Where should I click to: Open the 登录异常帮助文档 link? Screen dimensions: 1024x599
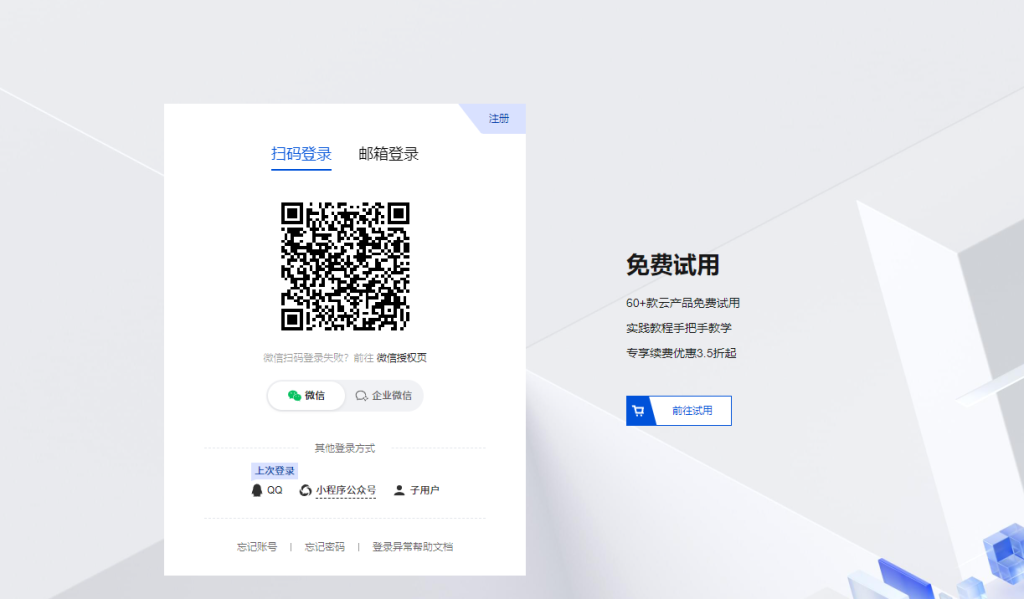click(x=413, y=547)
